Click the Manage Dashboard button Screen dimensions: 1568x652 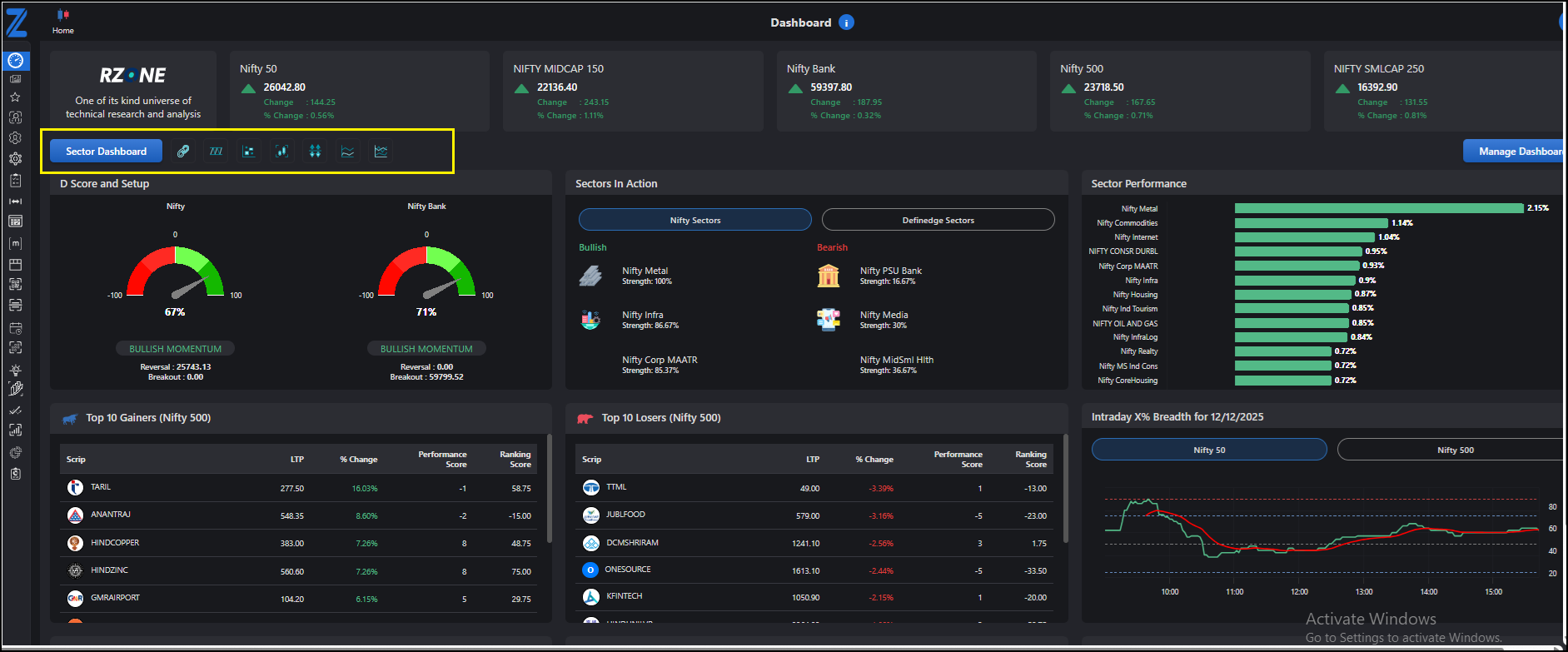(1515, 152)
